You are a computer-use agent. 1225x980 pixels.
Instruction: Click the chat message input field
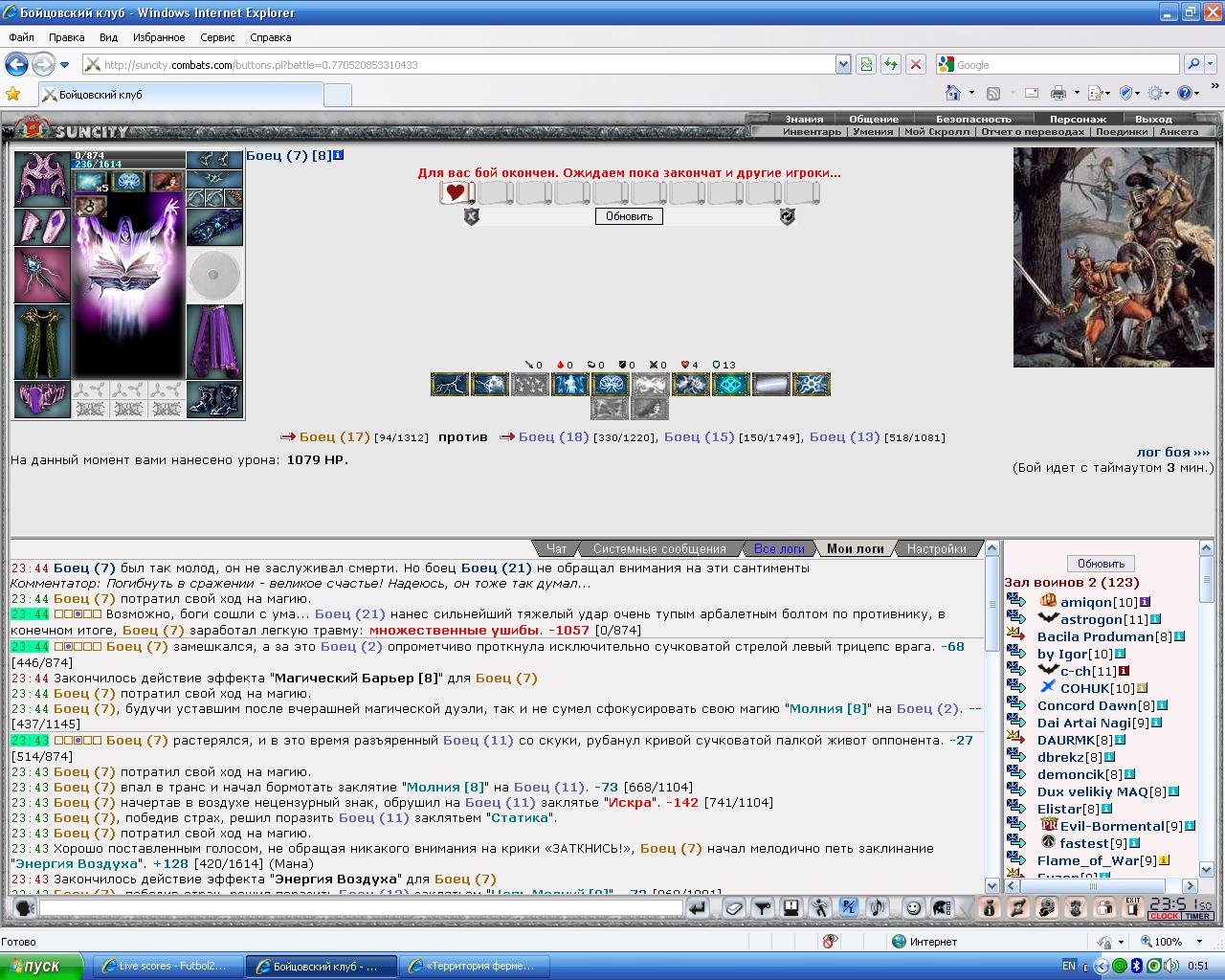point(361,907)
